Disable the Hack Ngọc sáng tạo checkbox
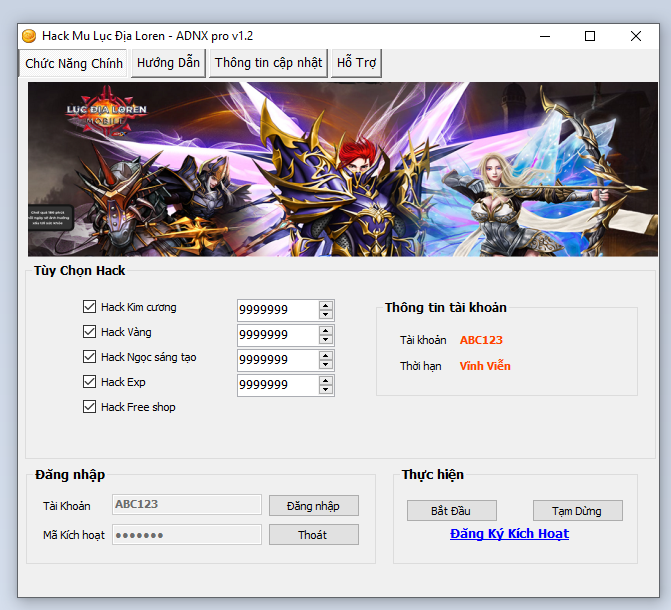Screen dimensions: 671x610 tap(90, 357)
